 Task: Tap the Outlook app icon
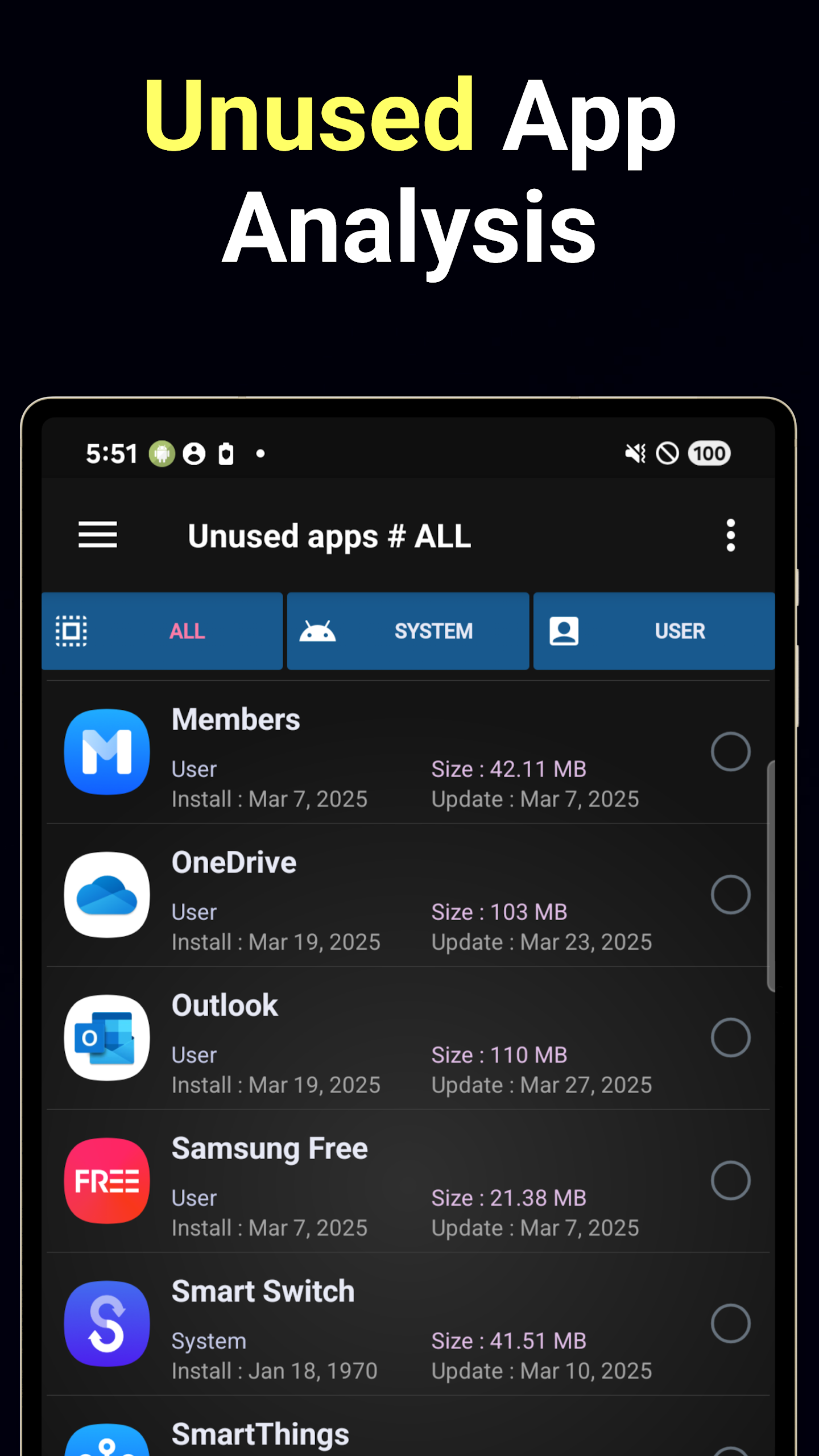click(x=107, y=1037)
